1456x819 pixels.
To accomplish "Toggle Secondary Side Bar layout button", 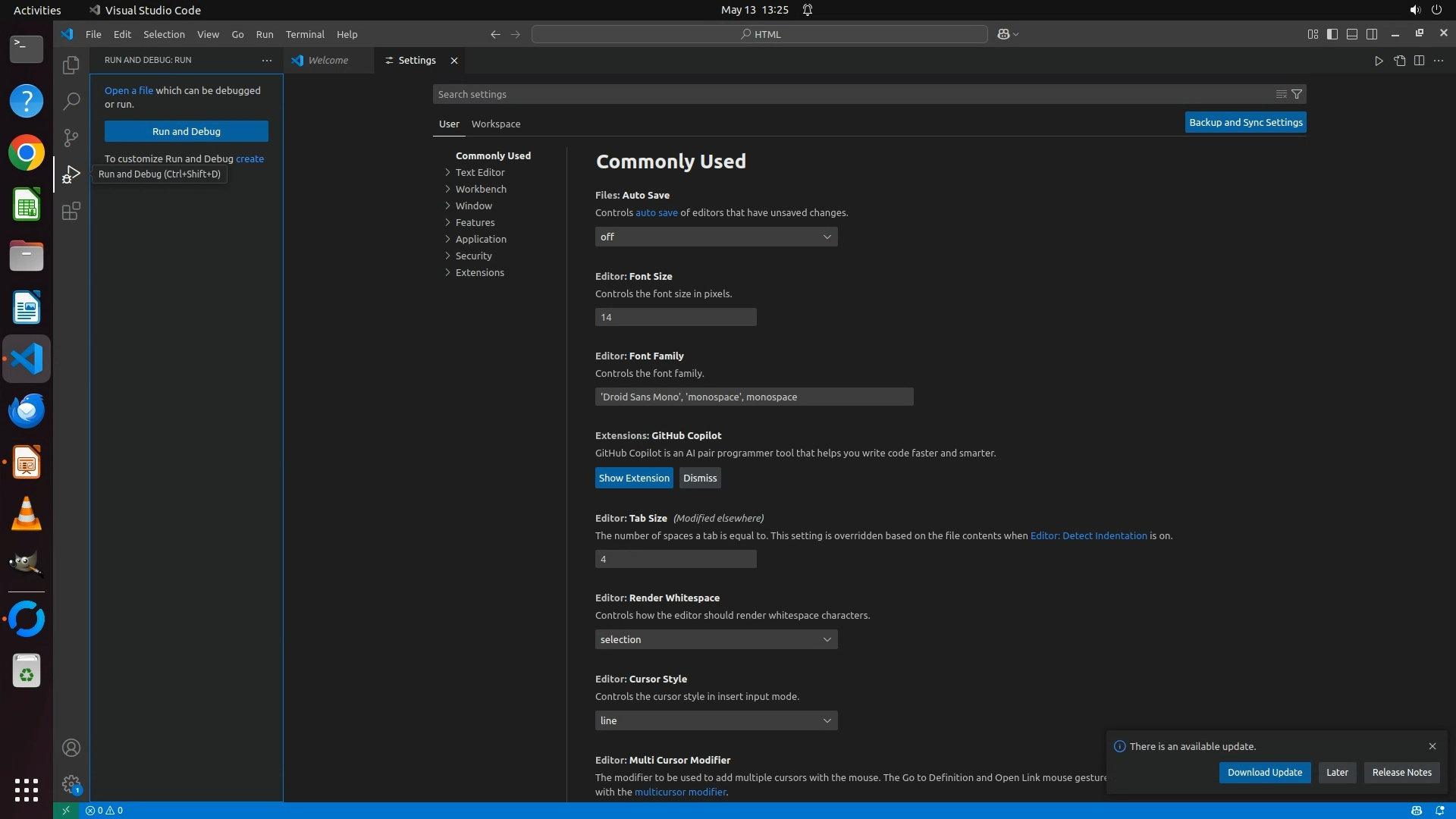I will (x=1372, y=34).
